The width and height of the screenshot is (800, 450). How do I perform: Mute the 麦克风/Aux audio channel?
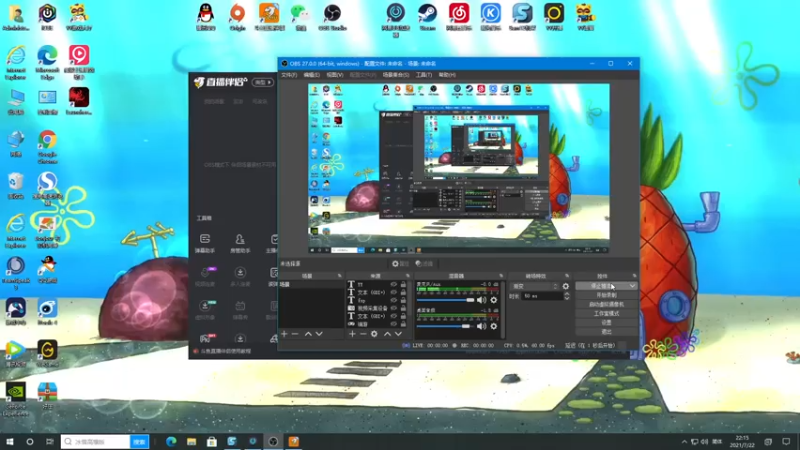click(x=481, y=300)
